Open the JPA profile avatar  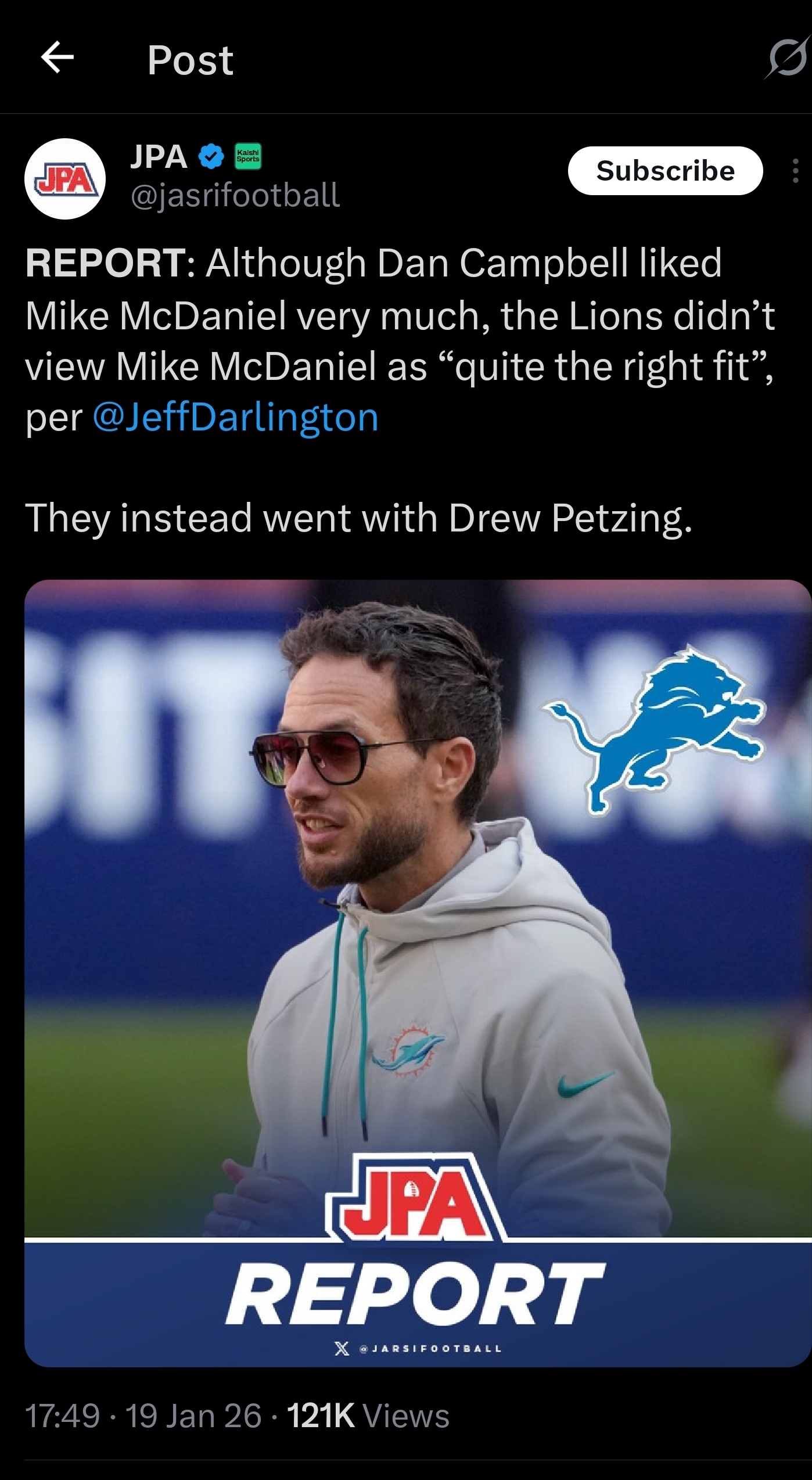(x=65, y=178)
